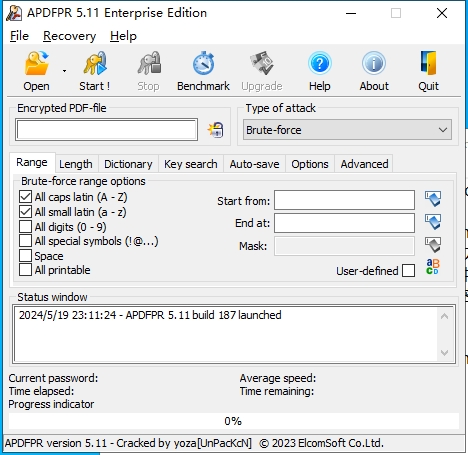Switch to the Key search tab
The width and height of the screenshot is (468, 455).
[x=191, y=164]
